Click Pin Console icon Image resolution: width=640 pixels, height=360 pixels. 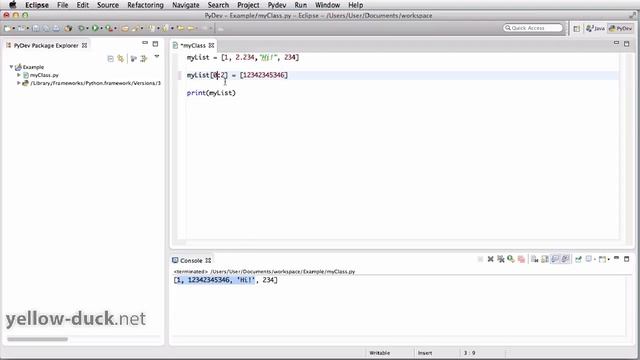pyautogui.click(x=578, y=259)
